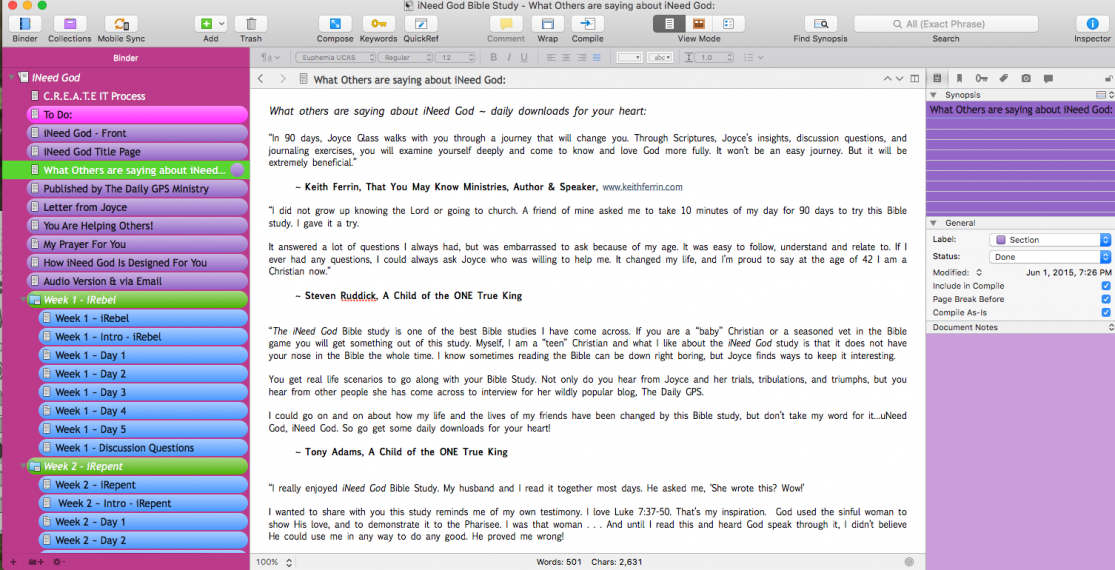Open the text color swatch picker
The width and height of the screenshot is (1115, 570).
click(x=629, y=58)
